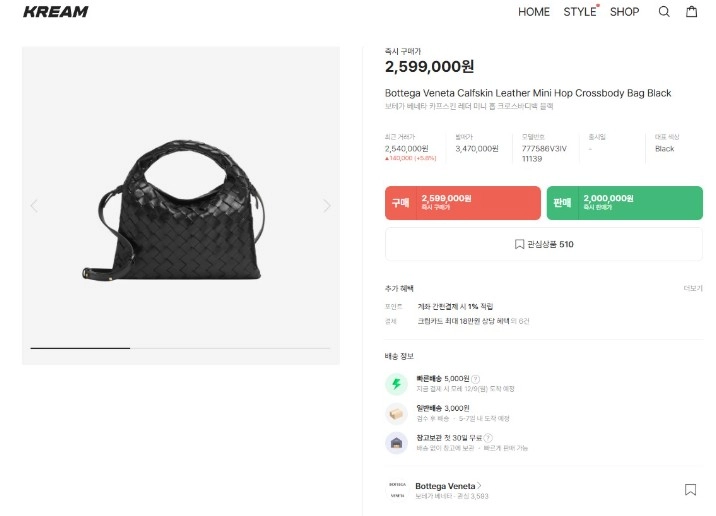Click the fast delivery lightning icon

[x=397, y=383]
